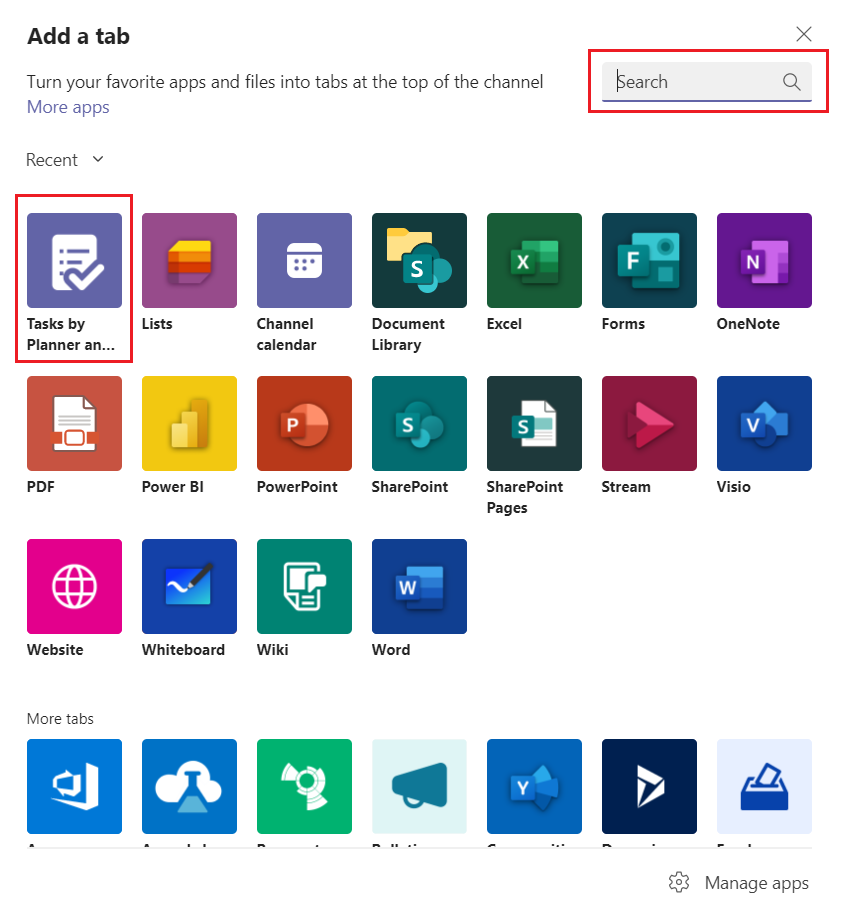Pick the Wiki app icon

(x=304, y=586)
